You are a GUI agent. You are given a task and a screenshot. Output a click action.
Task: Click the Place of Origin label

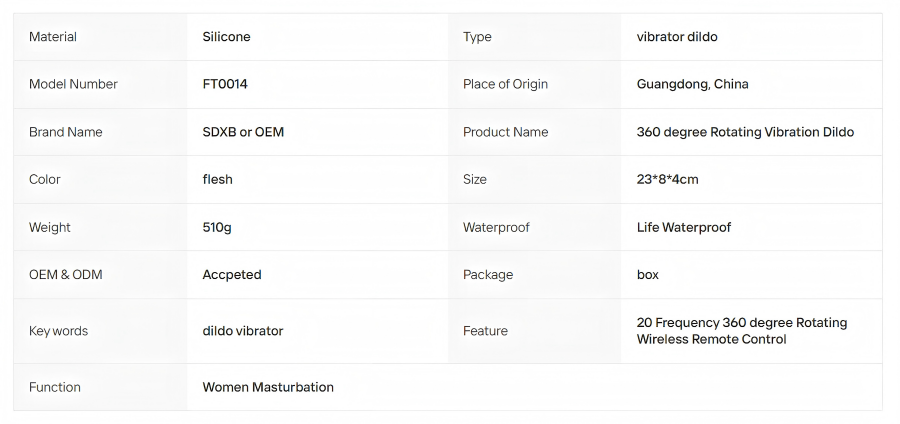point(506,84)
